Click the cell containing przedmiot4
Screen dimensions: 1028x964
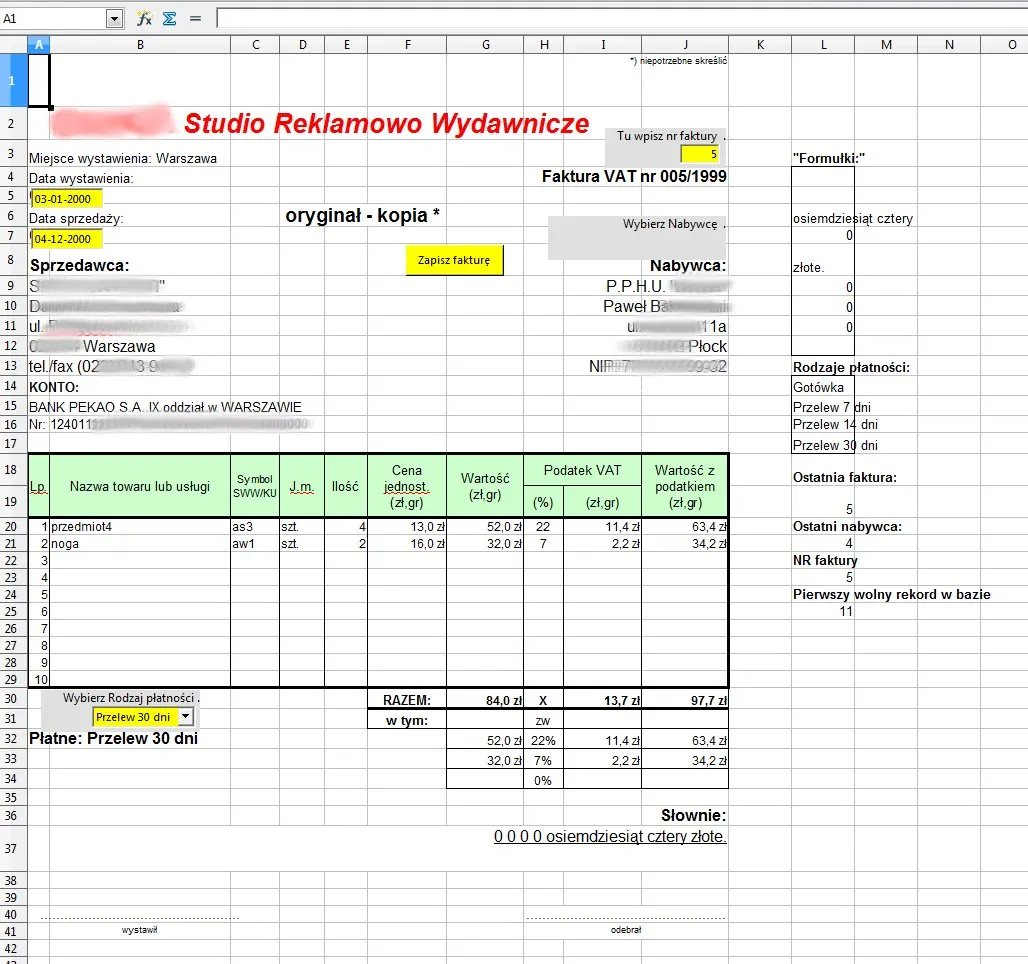139,526
